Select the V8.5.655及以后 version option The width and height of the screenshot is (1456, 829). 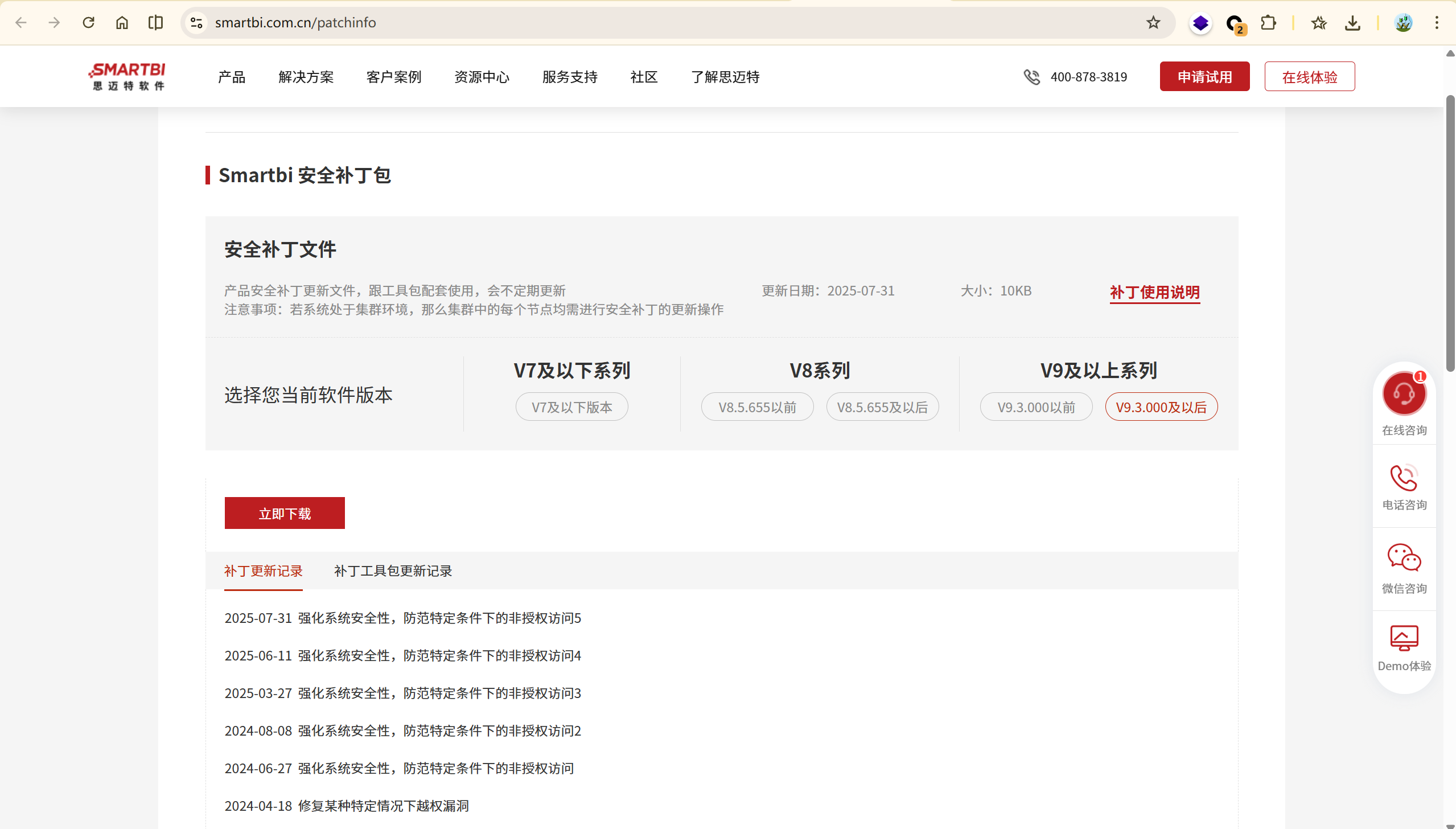coord(882,407)
